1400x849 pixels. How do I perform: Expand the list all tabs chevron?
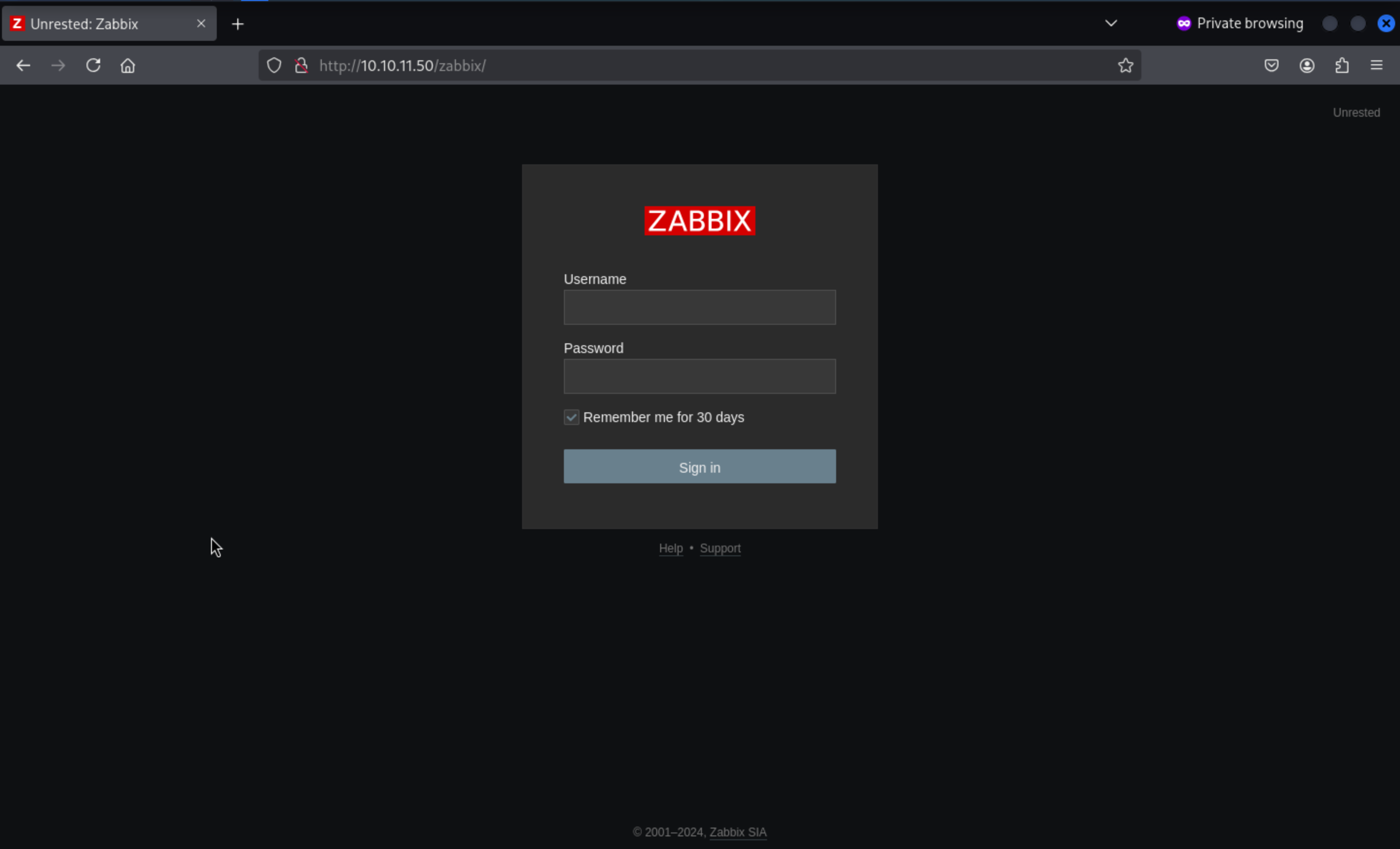click(1111, 23)
